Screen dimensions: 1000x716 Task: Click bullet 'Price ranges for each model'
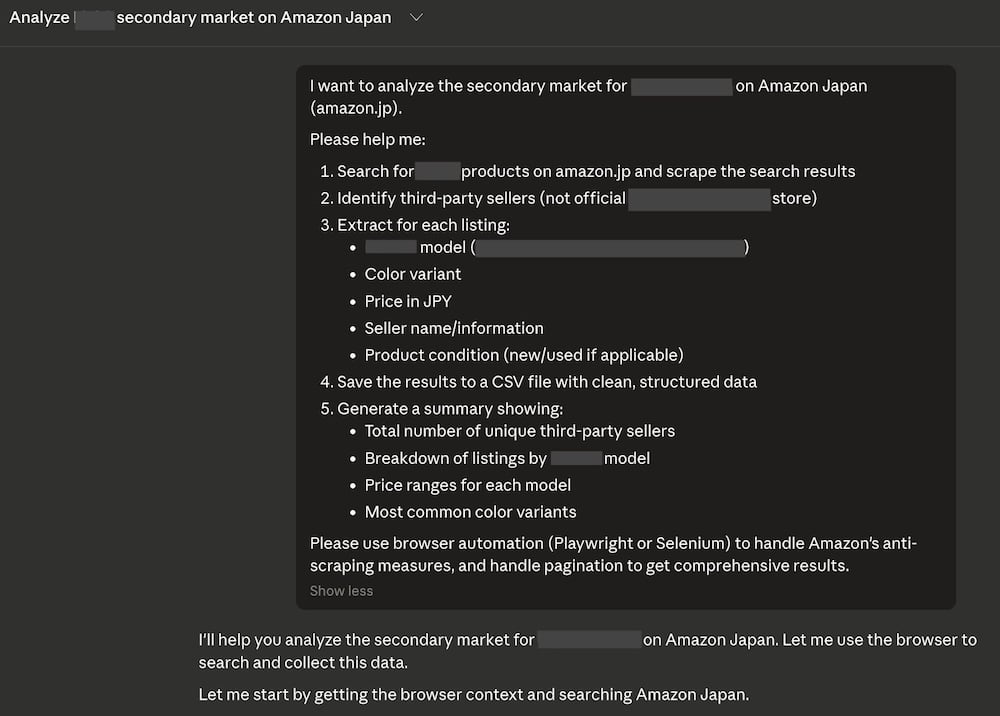coord(467,484)
